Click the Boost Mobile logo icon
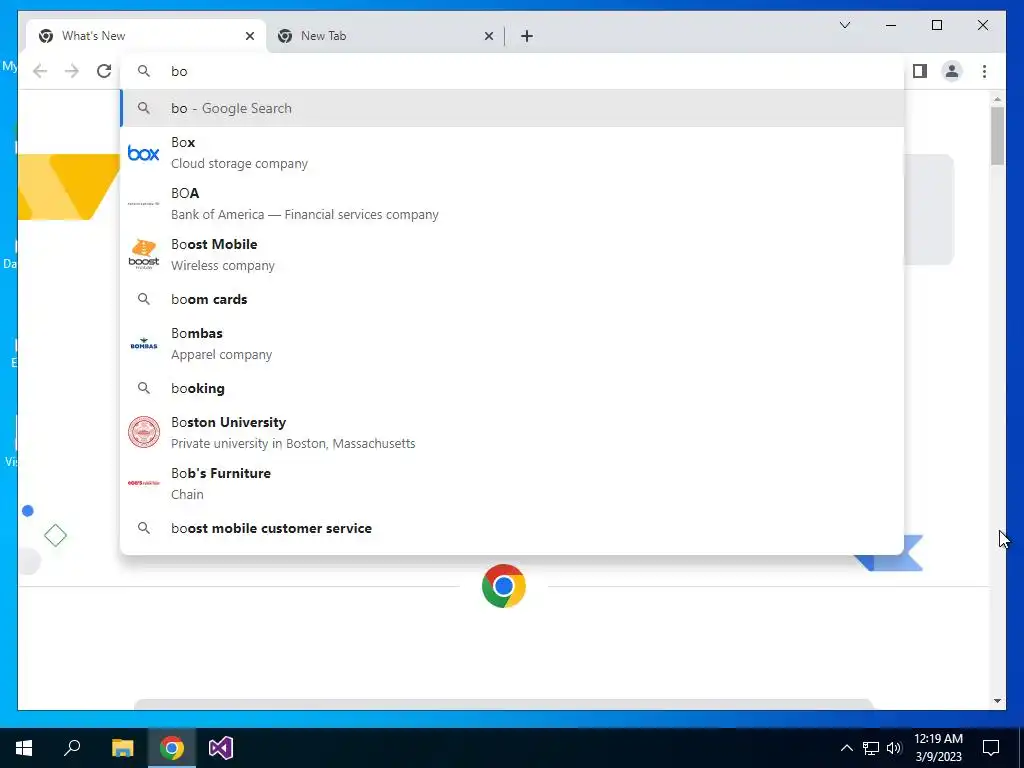The height and width of the screenshot is (768, 1024). click(144, 254)
